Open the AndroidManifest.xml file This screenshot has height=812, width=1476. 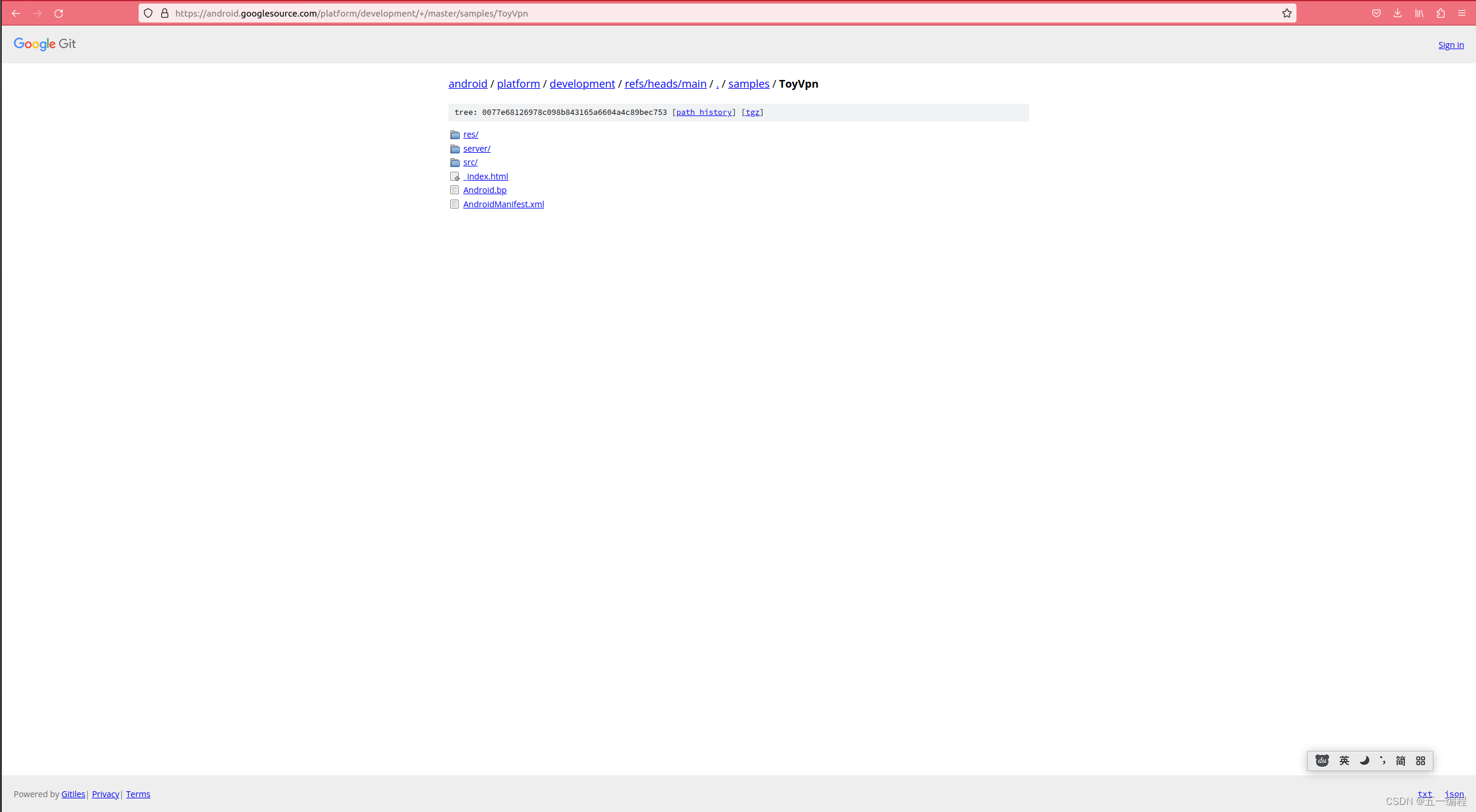pyautogui.click(x=503, y=204)
